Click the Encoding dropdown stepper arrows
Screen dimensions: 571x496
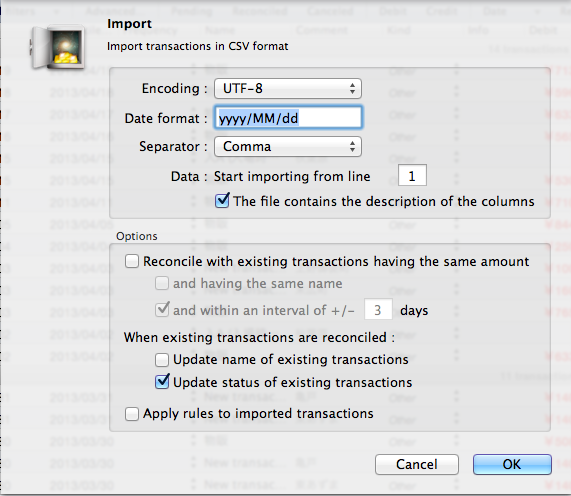tap(352, 88)
